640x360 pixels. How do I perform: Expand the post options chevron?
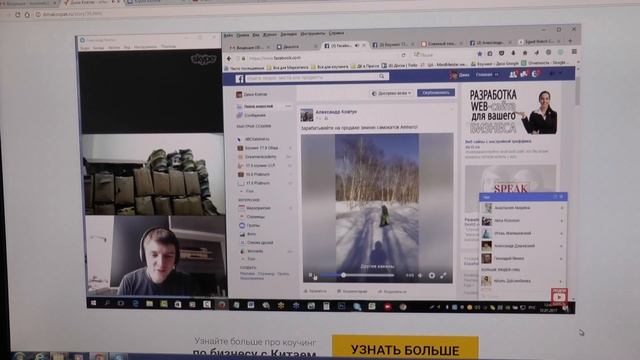pos(452,109)
